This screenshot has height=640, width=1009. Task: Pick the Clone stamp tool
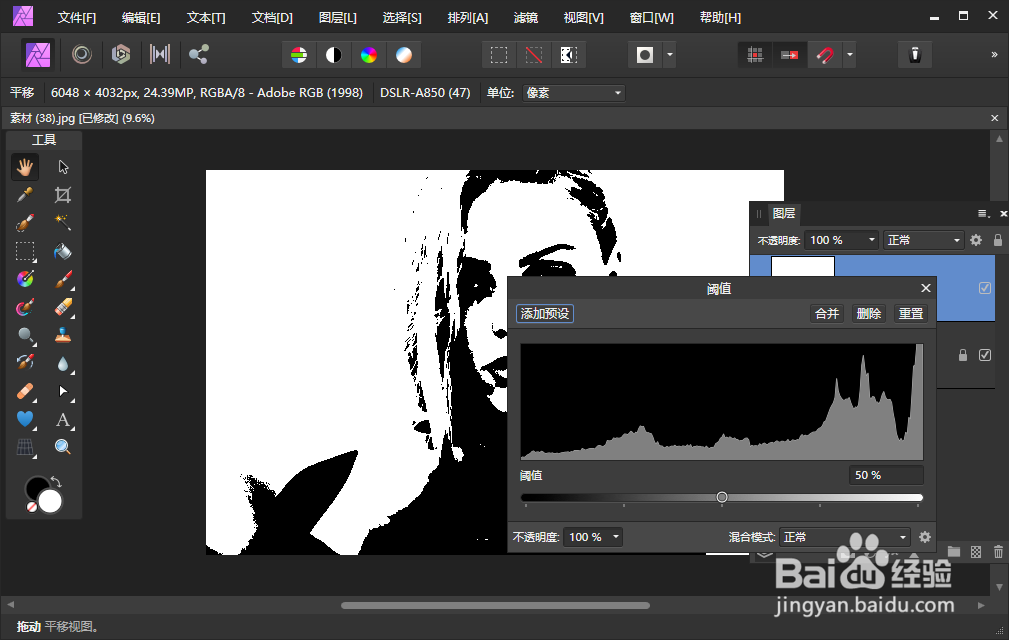click(63, 335)
